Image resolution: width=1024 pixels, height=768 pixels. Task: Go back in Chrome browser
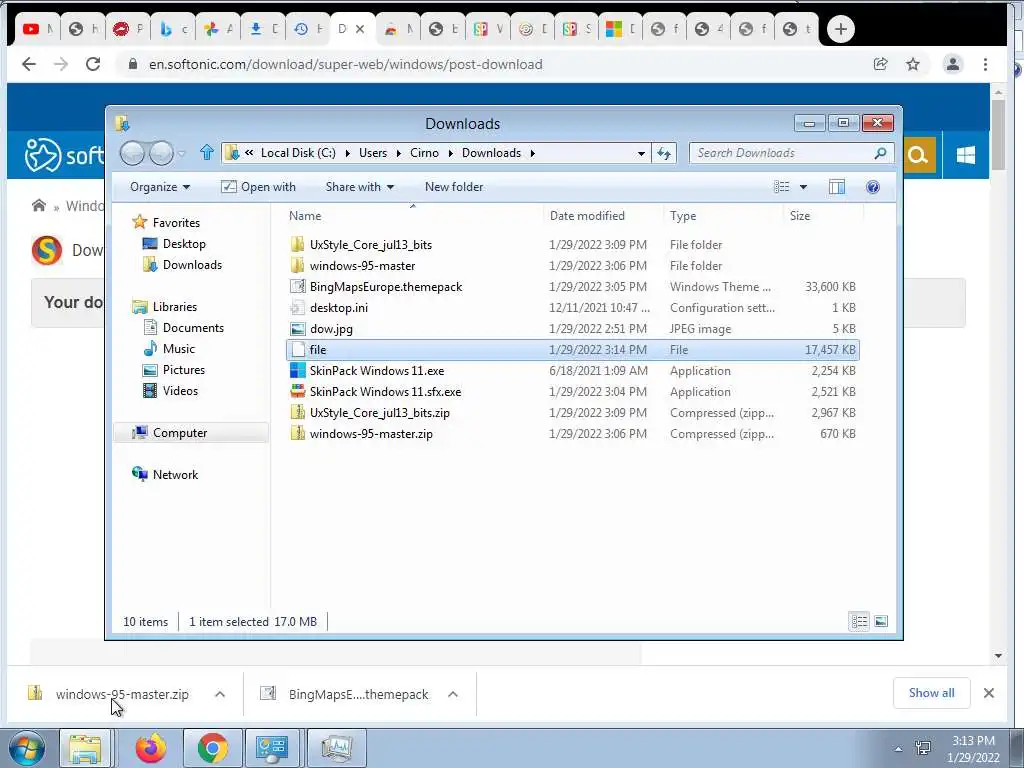[x=29, y=64]
